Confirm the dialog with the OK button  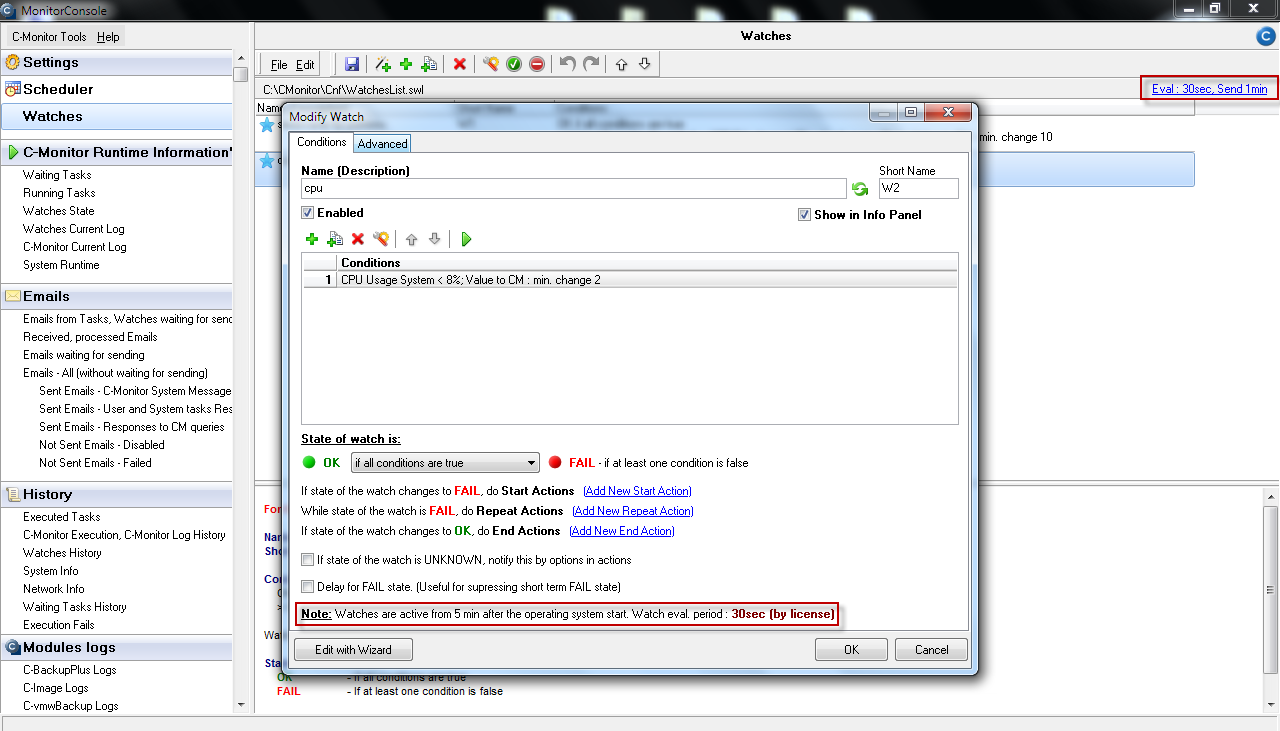pos(851,649)
